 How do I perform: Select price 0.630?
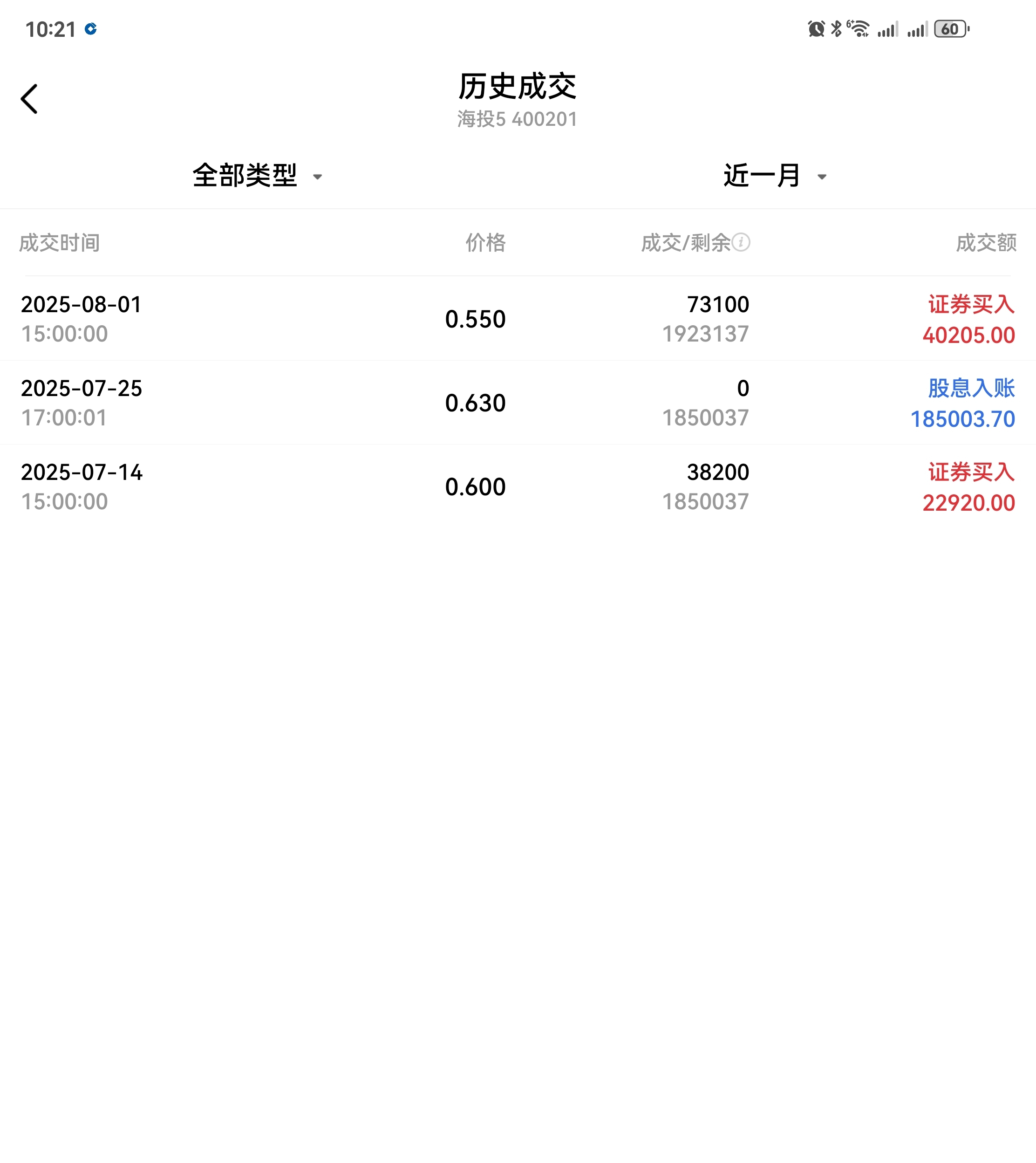point(475,403)
